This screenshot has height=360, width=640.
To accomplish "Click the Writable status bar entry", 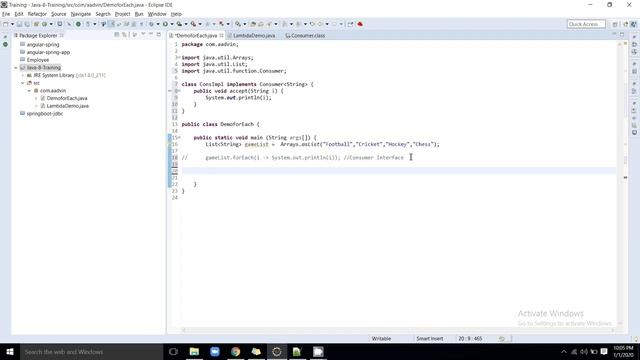I will tap(381, 338).
